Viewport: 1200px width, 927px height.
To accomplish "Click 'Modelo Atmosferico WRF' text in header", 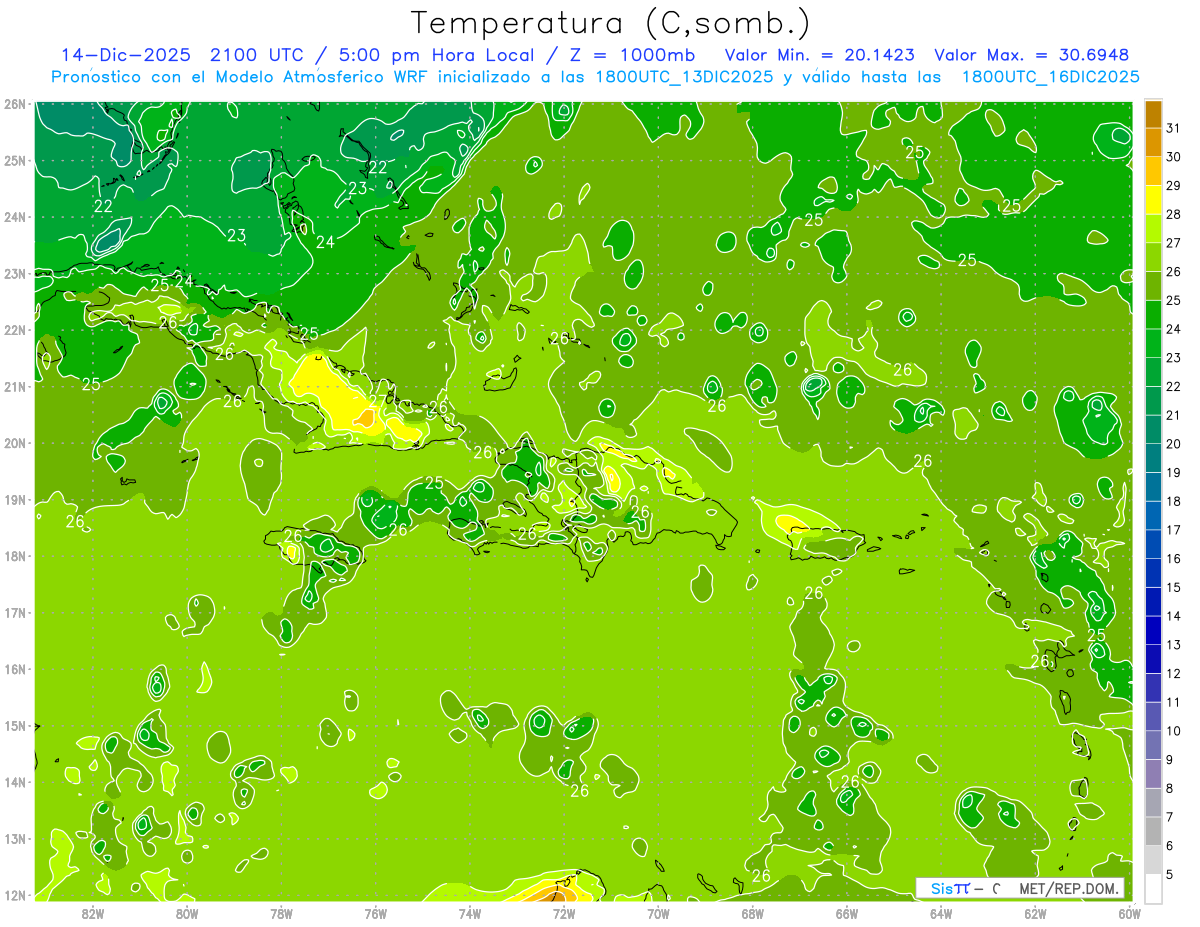I will [320, 77].
